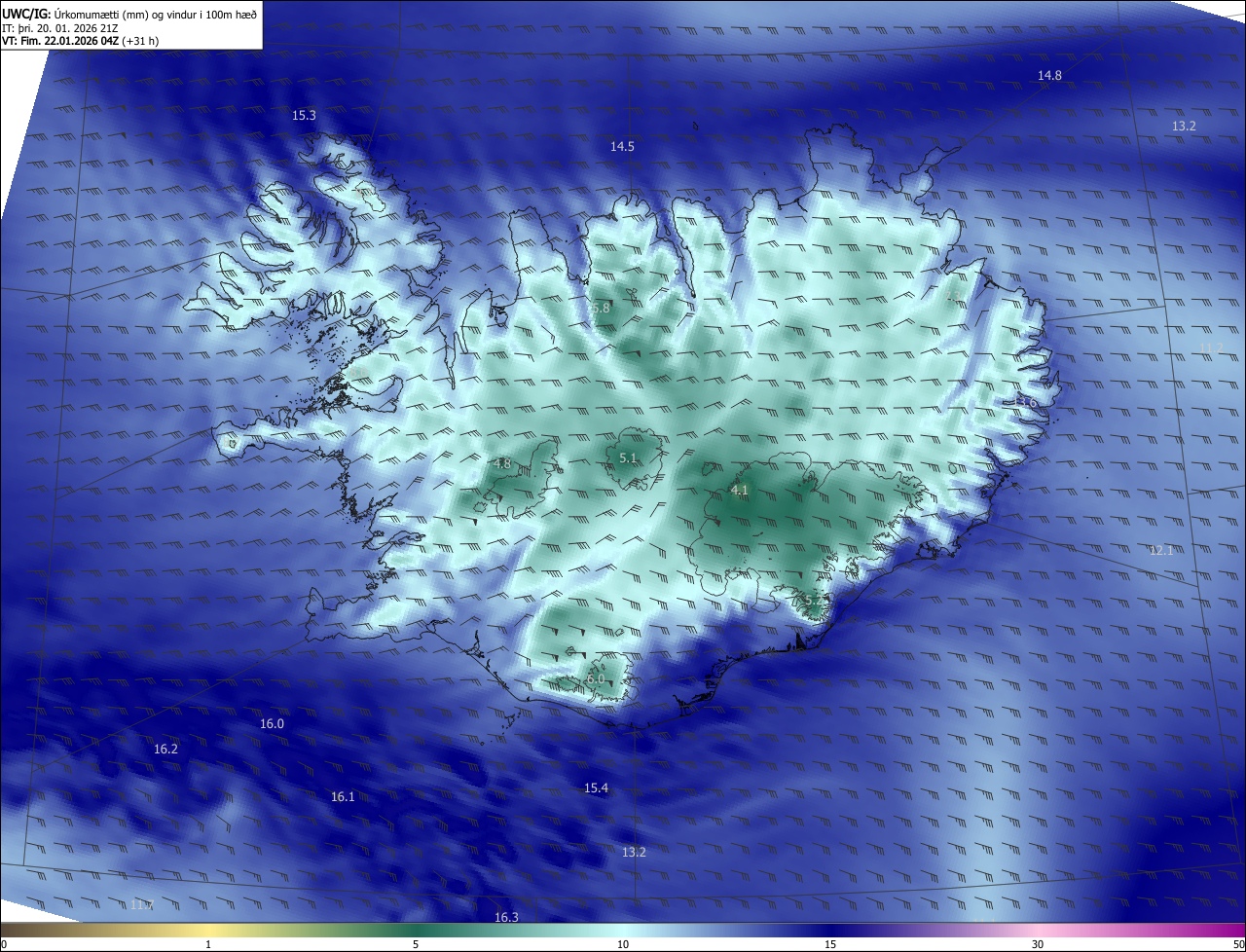The height and width of the screenshot is (952, 1246).
Task: Click the 5.2 value at Vatnajökull's southern edge
Action: point(814,600)
